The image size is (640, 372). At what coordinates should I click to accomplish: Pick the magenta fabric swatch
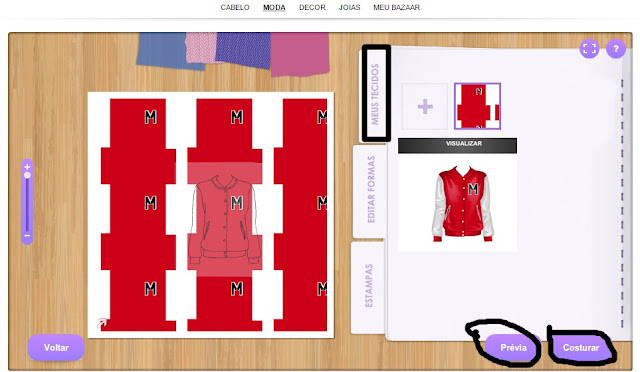coord(300,54)
